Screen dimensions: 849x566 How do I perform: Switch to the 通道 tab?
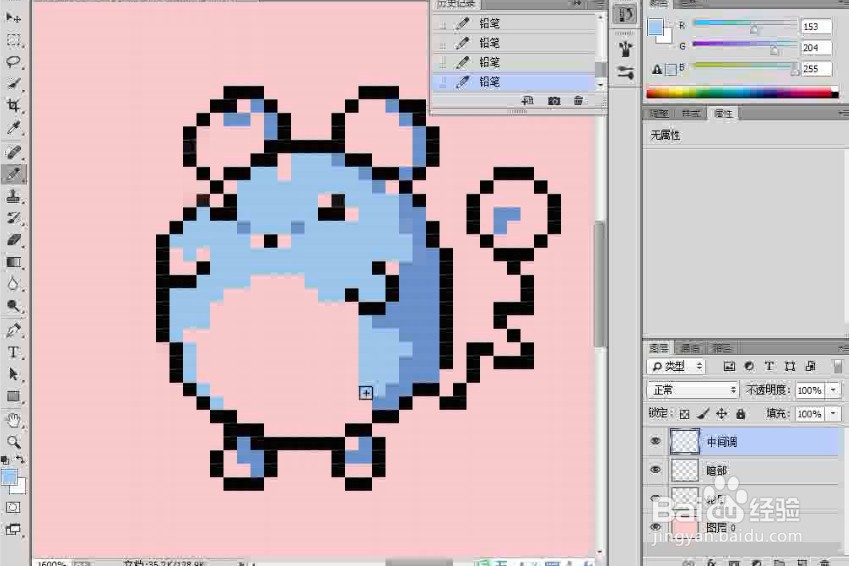(x=690, y=348)
